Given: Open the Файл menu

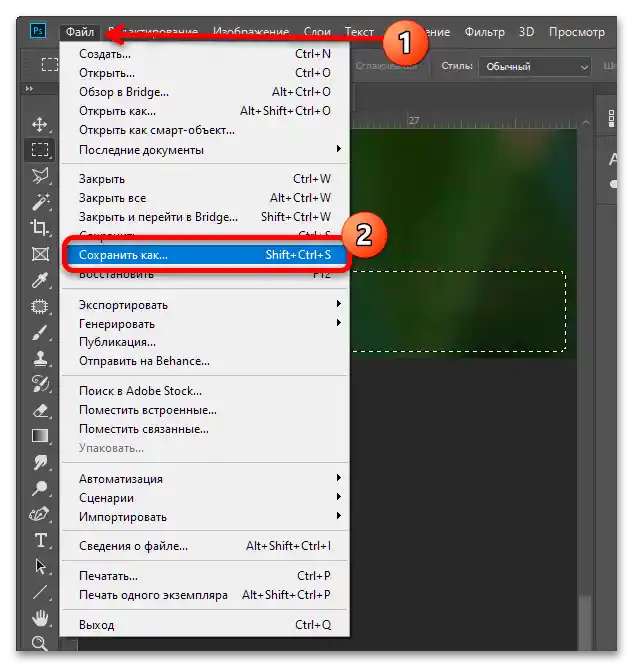Looking at the screenshot, I should (80, 32).
